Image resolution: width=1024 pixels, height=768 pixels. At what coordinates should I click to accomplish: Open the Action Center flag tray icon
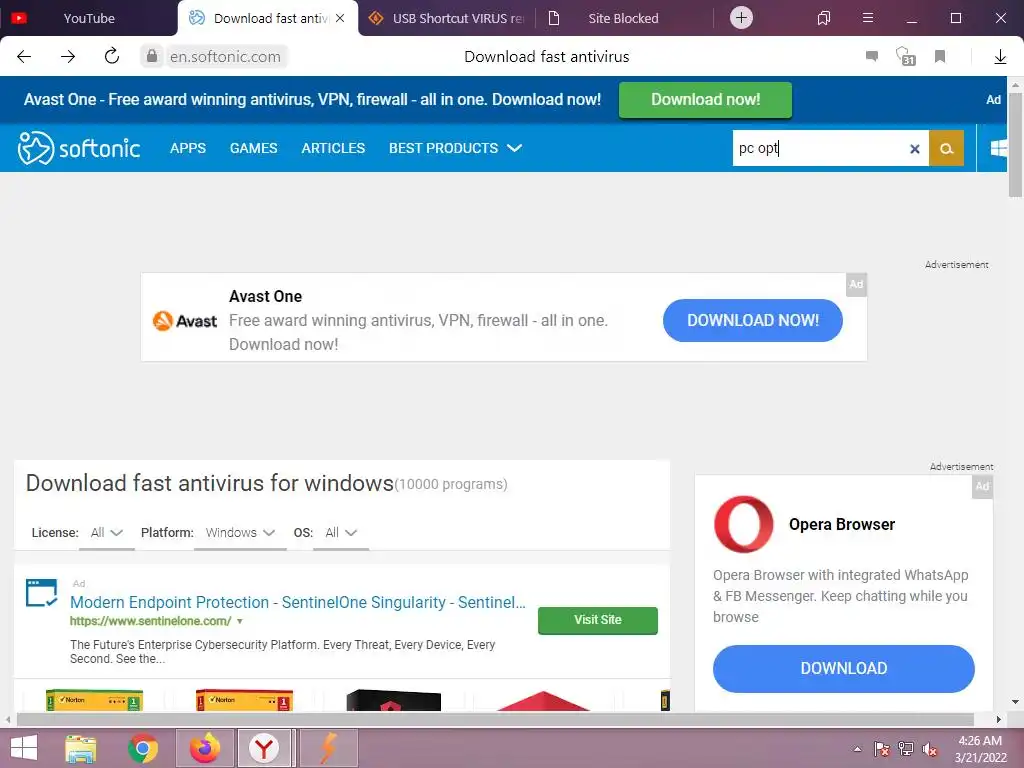pyautogui.click(x=882, y=749)
